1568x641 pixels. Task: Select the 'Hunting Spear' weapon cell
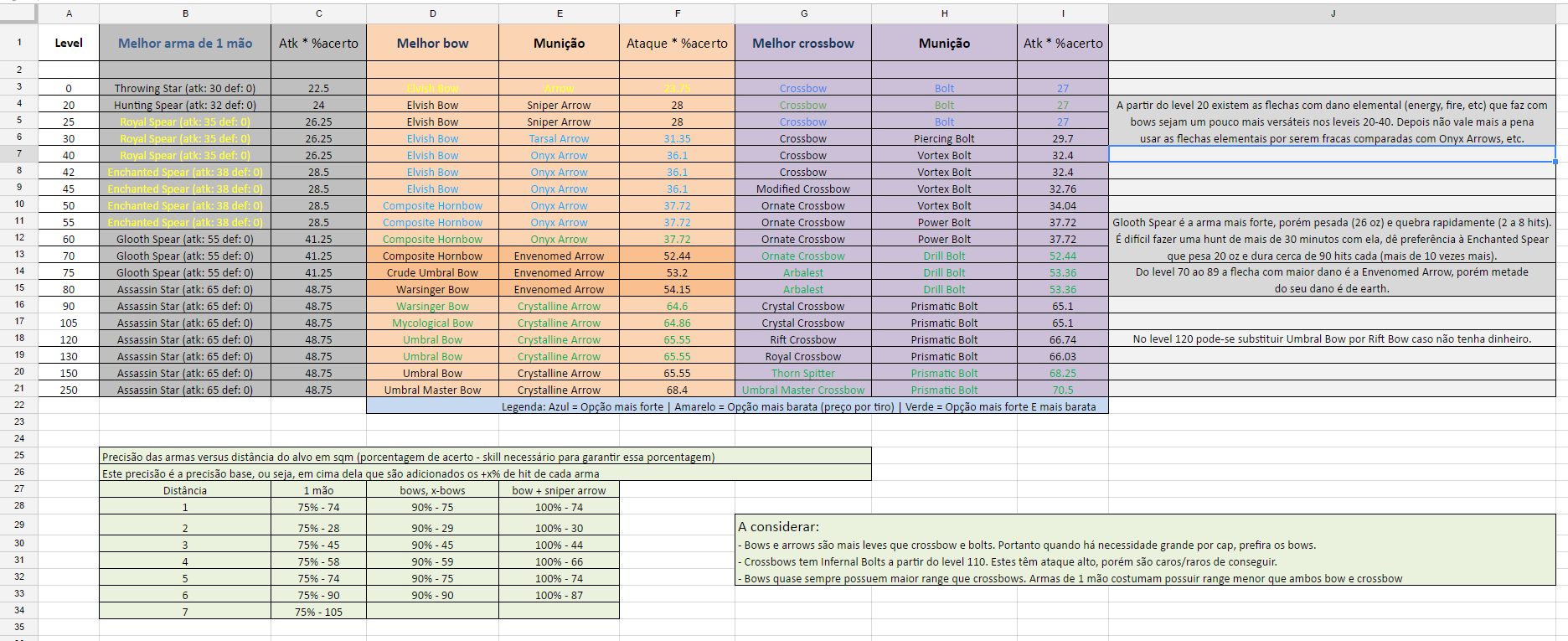click(x=185, y=106)
